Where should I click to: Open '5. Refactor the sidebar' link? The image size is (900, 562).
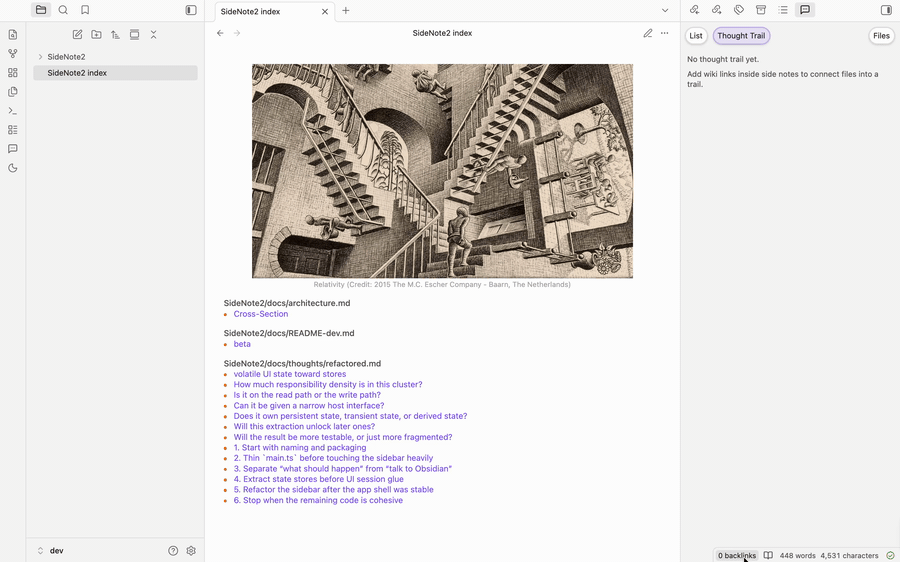pos(333,490)
